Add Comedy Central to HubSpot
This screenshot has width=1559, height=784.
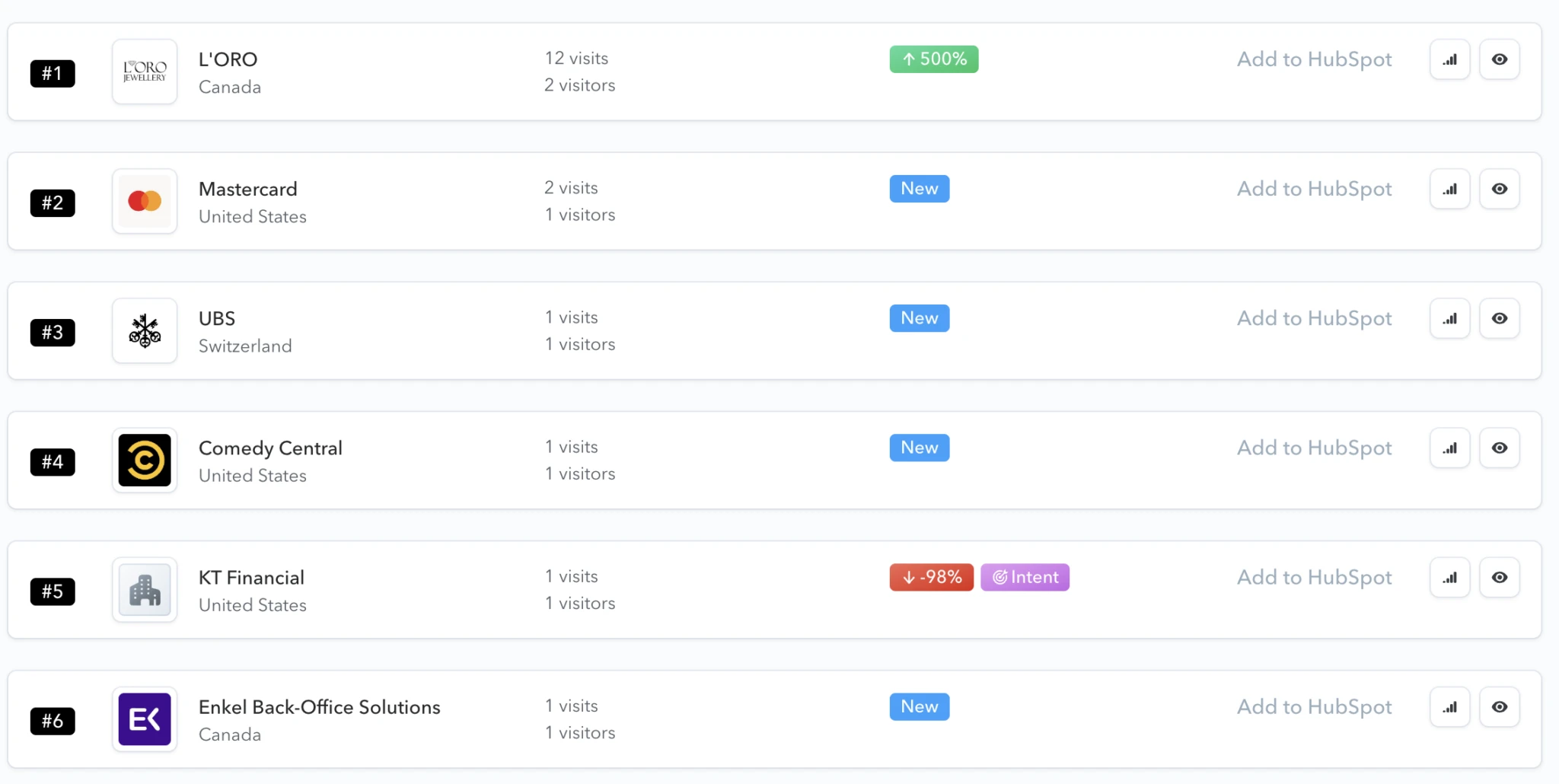1314,448
